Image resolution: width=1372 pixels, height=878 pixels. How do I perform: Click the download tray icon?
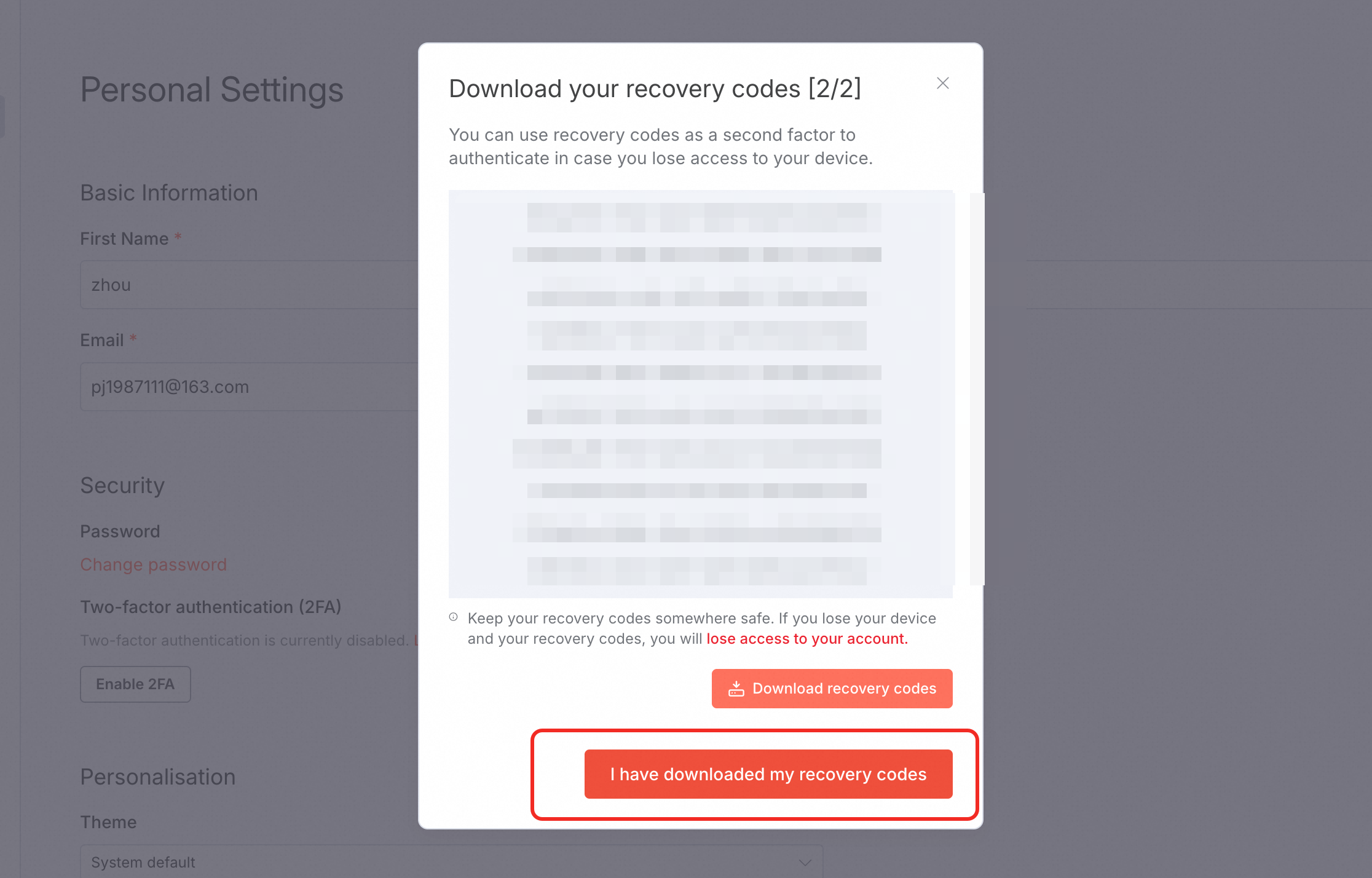[736, 689]
